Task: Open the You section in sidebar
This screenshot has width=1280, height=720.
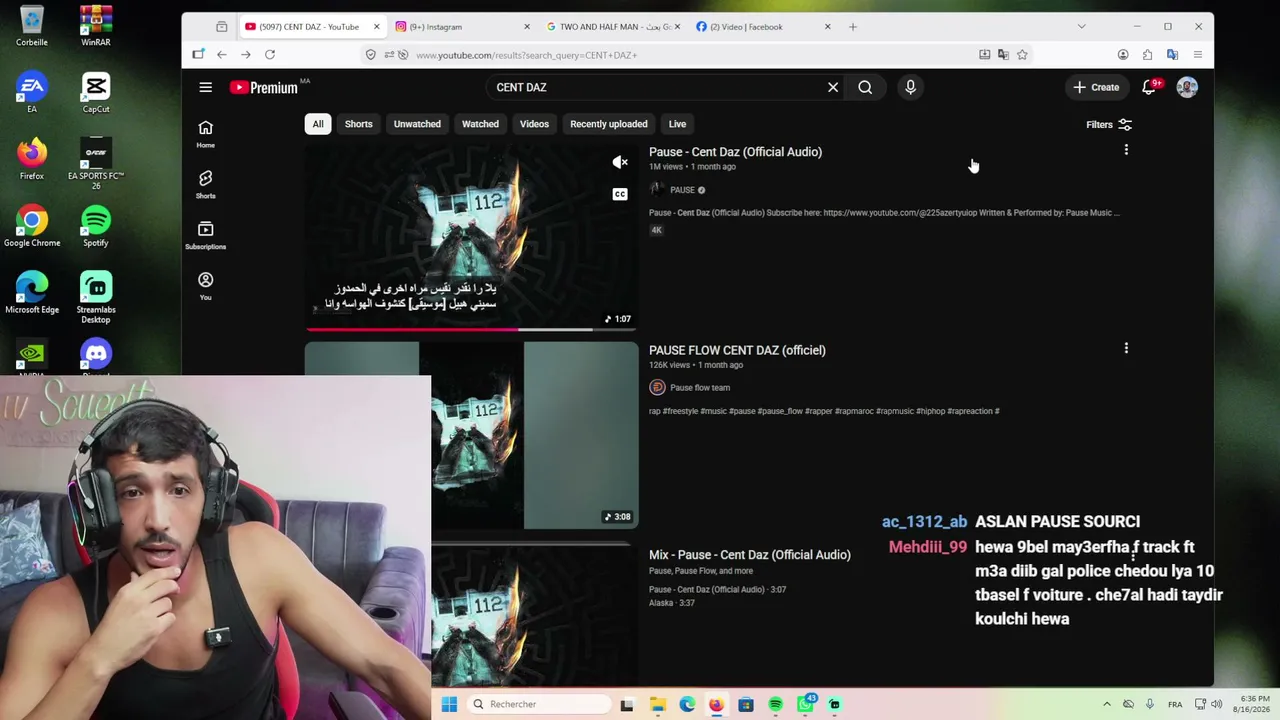Action: [205, 286]
